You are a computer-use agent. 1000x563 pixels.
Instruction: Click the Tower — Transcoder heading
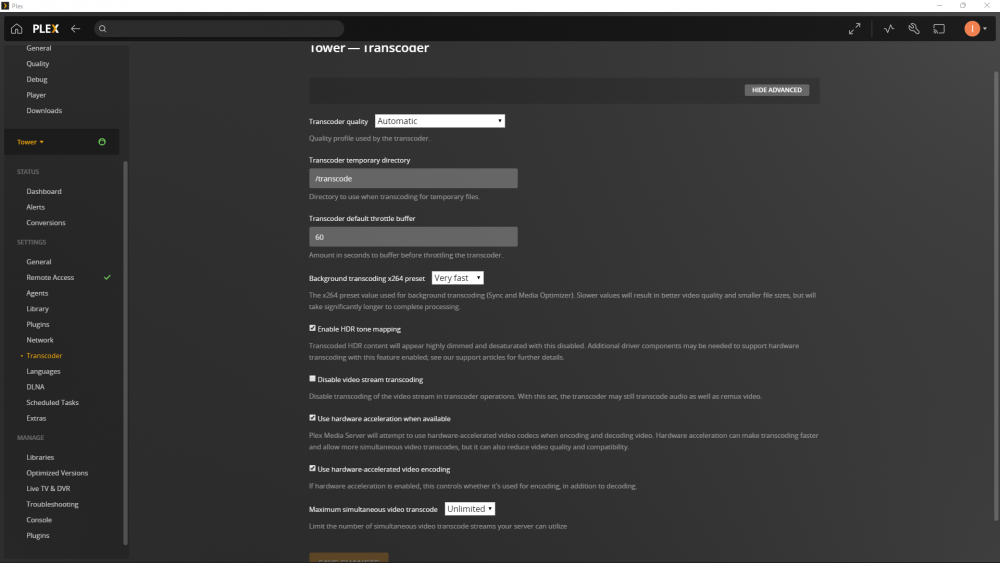pyautogui.click(x=369, y=48)
